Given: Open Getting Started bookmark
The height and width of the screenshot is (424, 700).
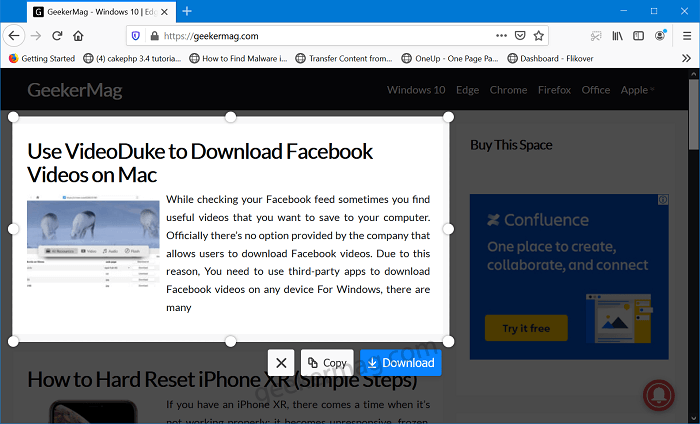Looking at the screenshot, I should click(42, 58).
